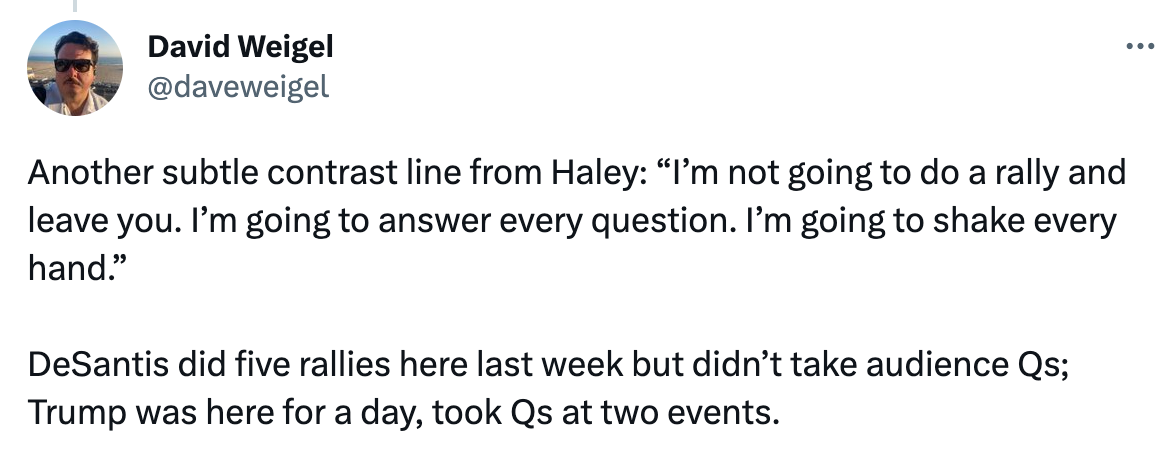1176x458 pixels.
Task: Open David Weigel's profile picture
Action: coord(75,68)
